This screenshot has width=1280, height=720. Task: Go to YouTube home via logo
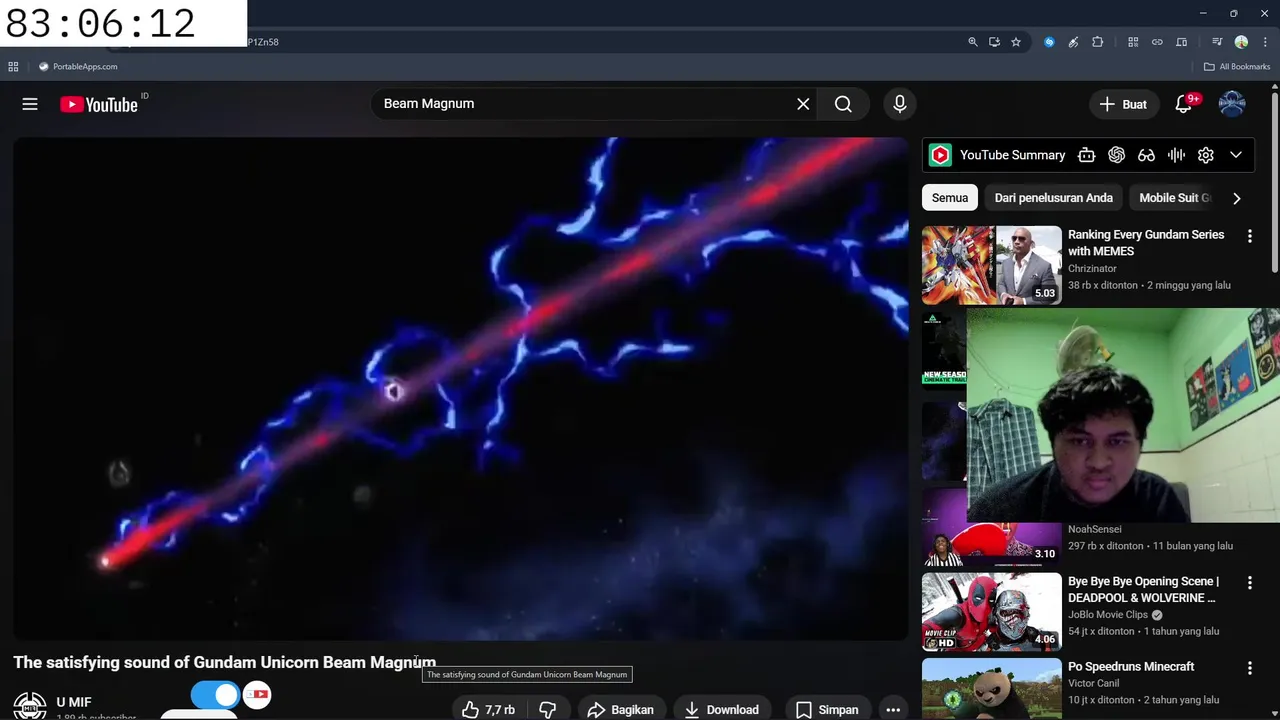point(98,104)
